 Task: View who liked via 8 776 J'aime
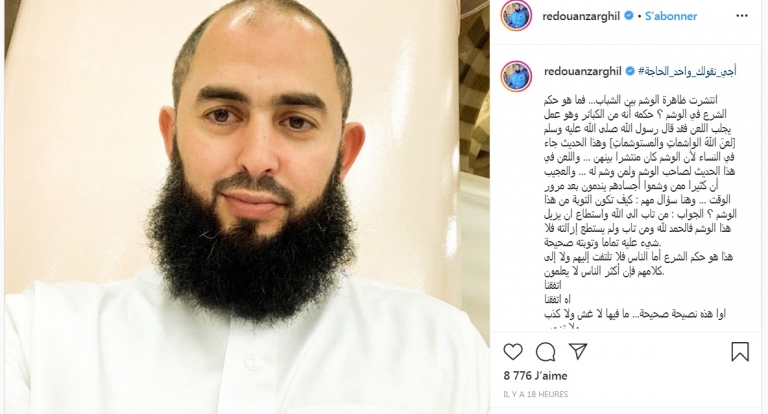pyautogui.click(x=535, y=376)
